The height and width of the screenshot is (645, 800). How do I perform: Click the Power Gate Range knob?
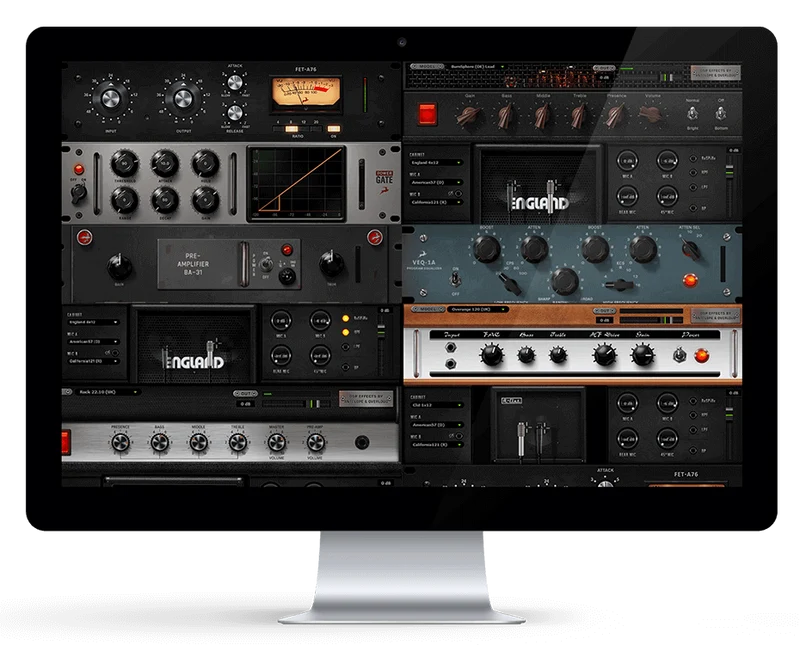124,200
